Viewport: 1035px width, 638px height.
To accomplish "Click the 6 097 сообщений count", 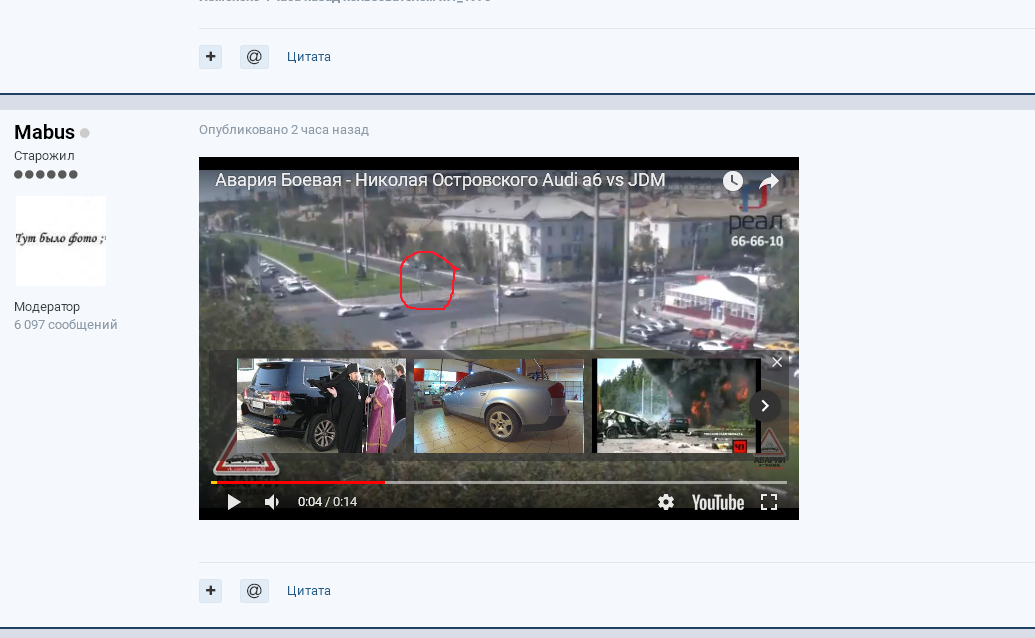I will point(65,325).
